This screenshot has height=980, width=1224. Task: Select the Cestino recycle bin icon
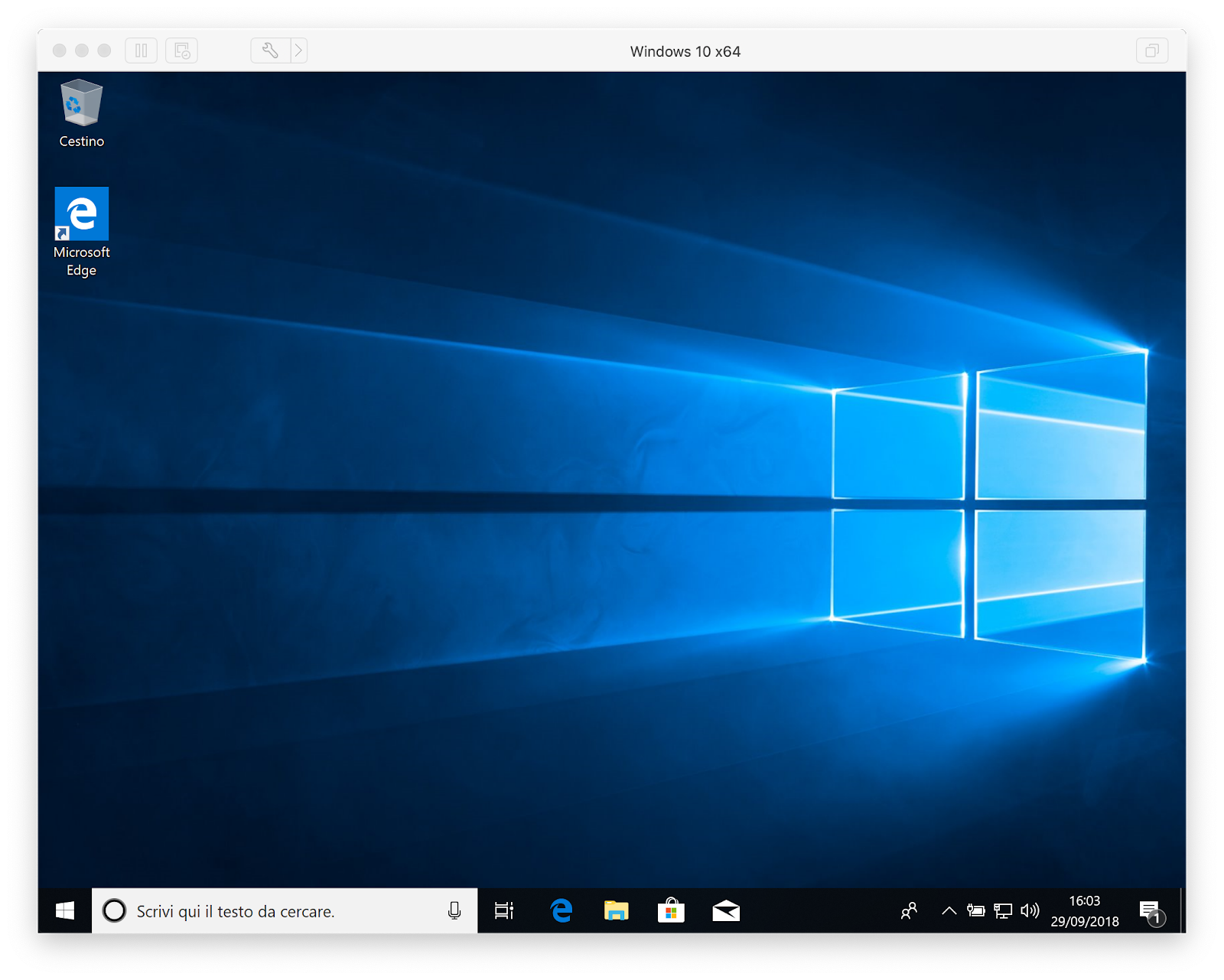(x=81, y=113)
